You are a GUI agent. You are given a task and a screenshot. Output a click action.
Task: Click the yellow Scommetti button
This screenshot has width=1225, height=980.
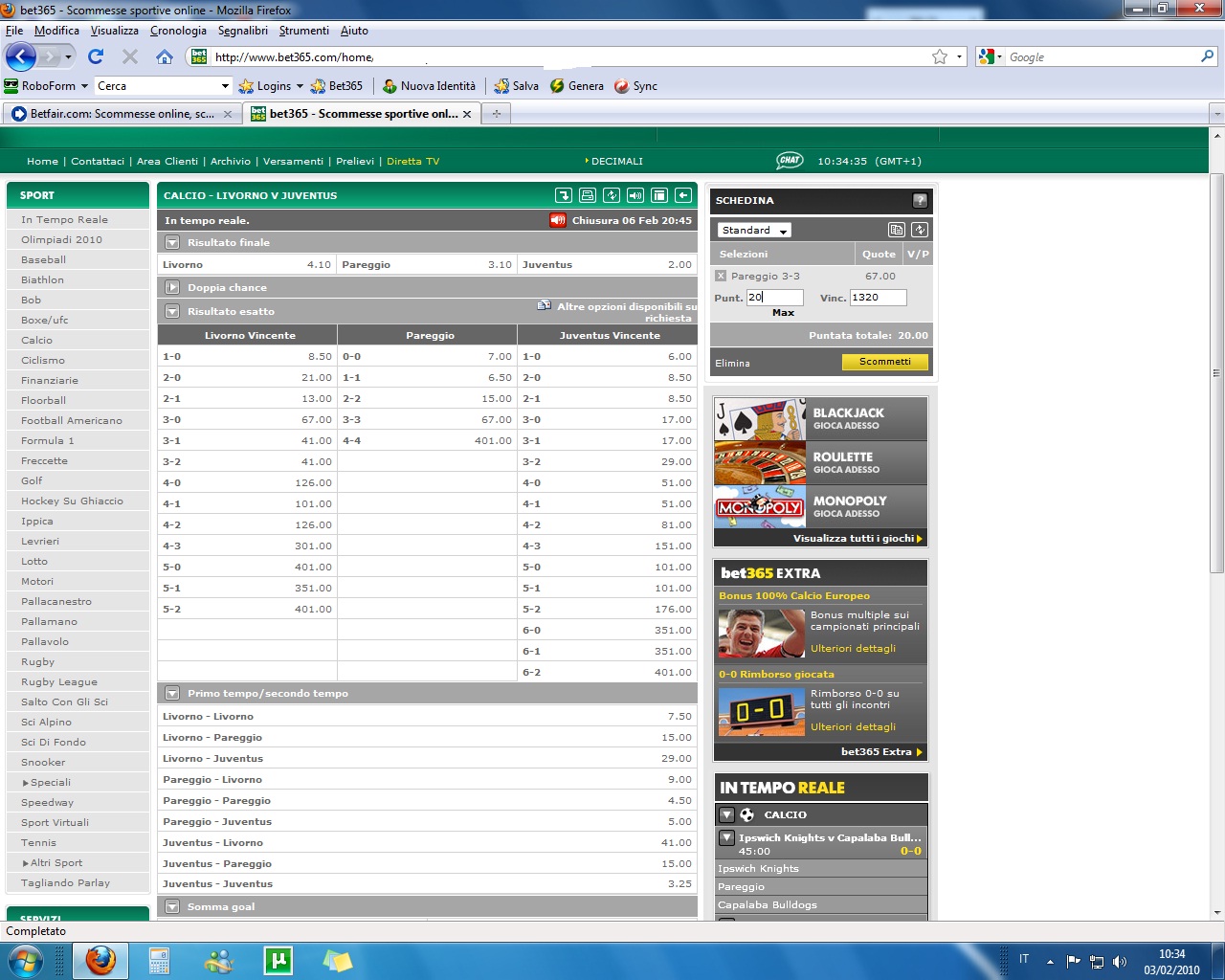click(x=885, y=362)
